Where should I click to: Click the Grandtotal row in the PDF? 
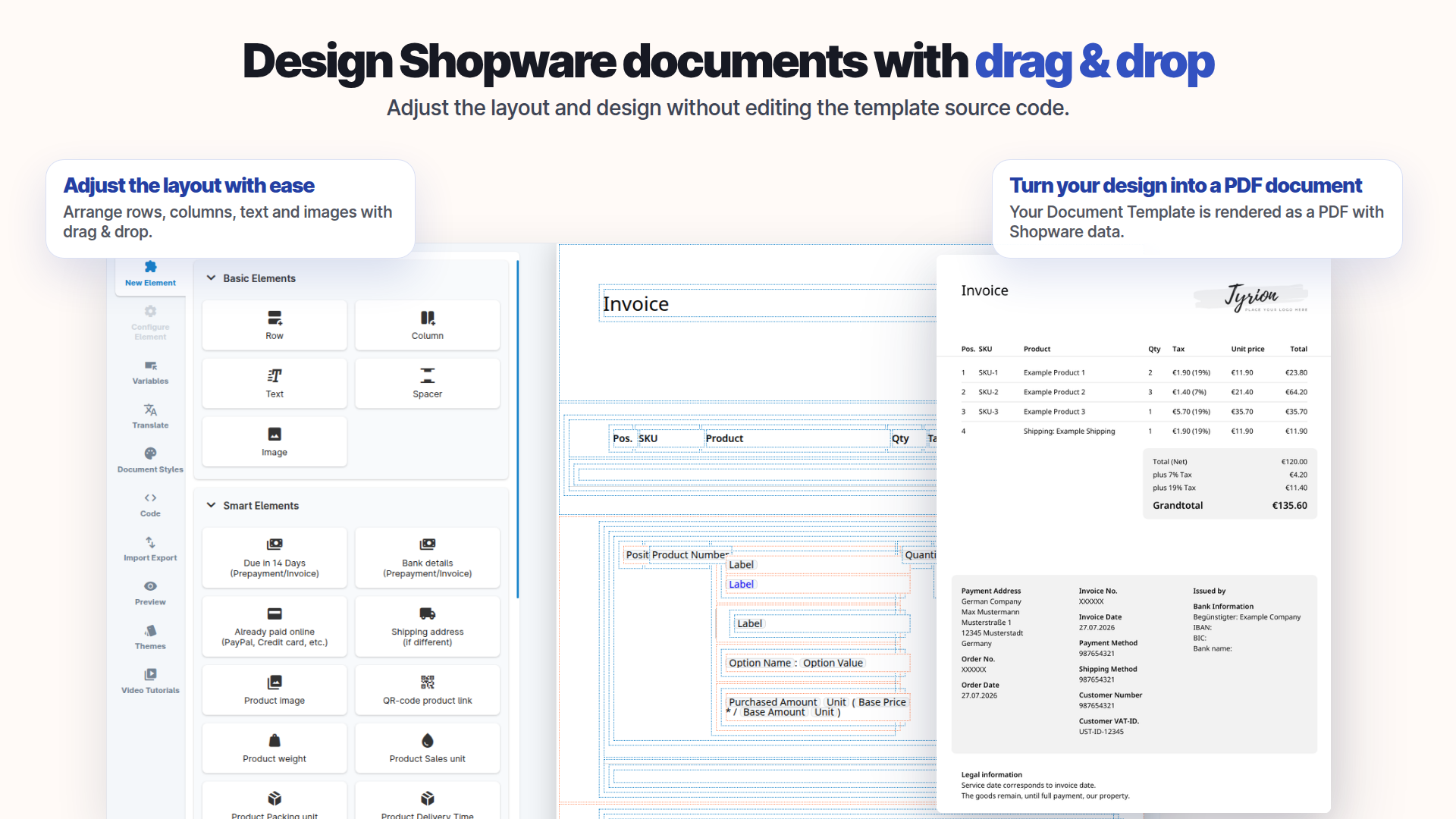[x=1229, y=506]
